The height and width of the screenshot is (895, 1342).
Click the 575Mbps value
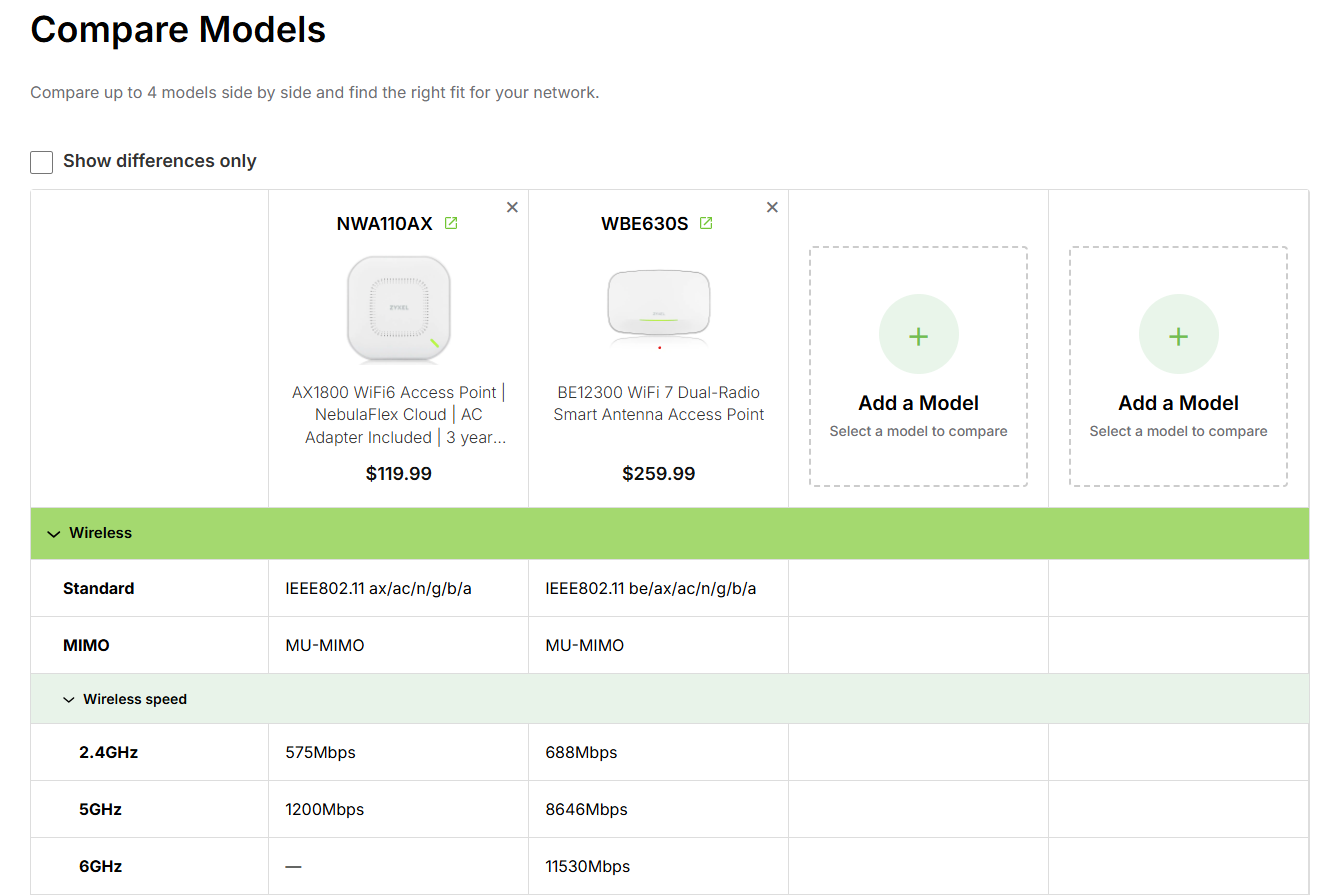pos(321,753)
